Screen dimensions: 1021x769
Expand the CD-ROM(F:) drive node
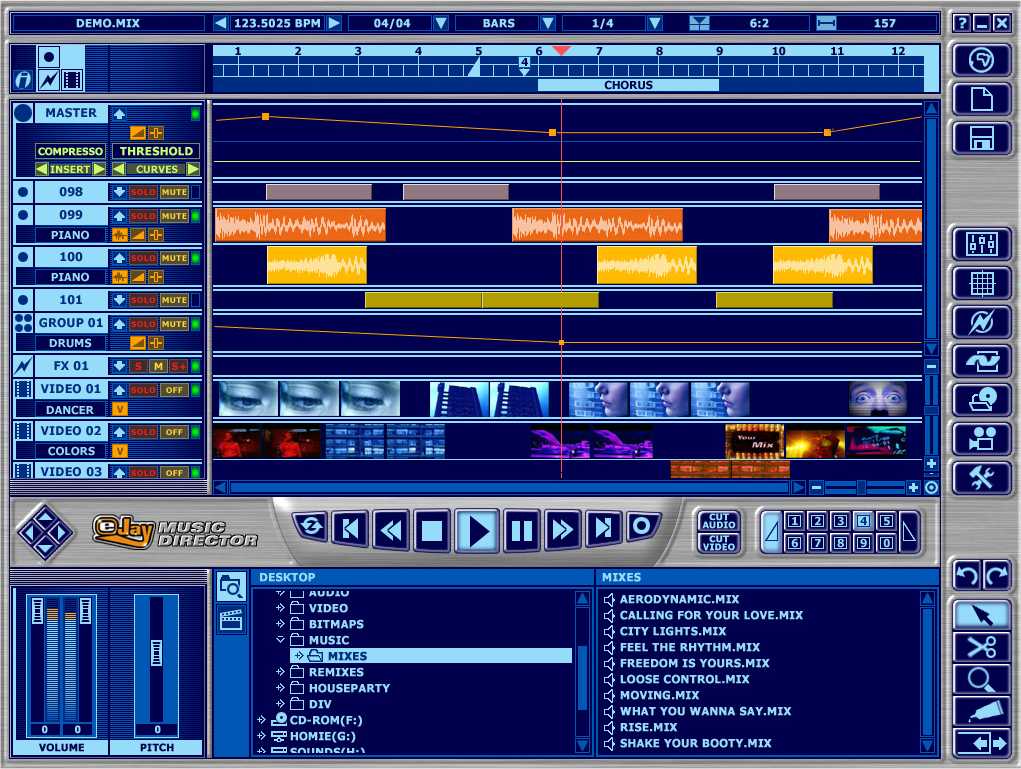tap(261, 720)
